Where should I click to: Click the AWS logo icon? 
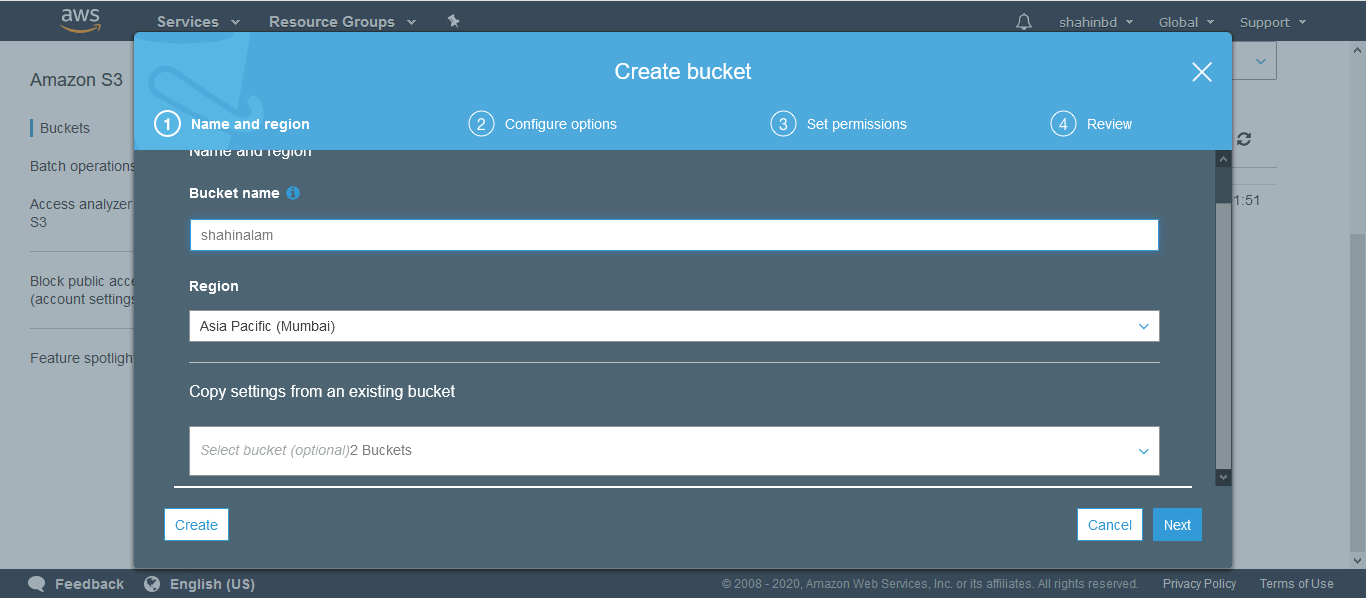tap(80, 21)
